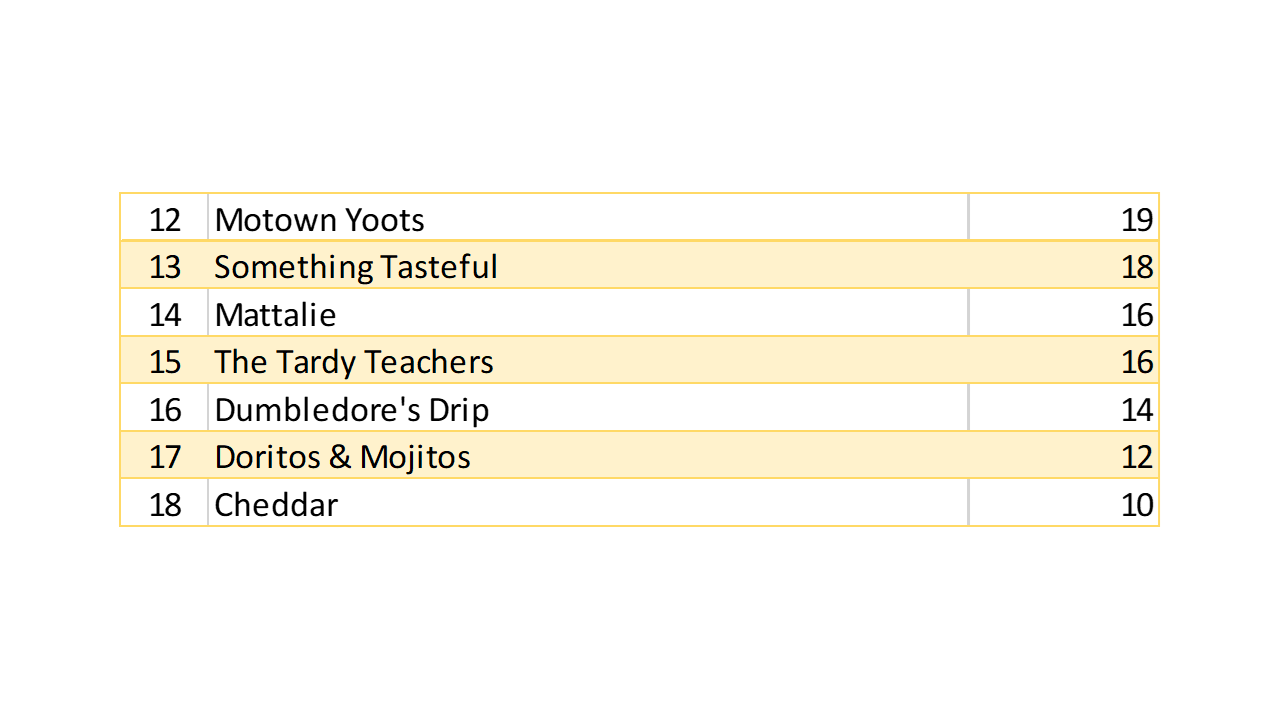Click the Dumbledore's Drip team cell

pos(352,410)
